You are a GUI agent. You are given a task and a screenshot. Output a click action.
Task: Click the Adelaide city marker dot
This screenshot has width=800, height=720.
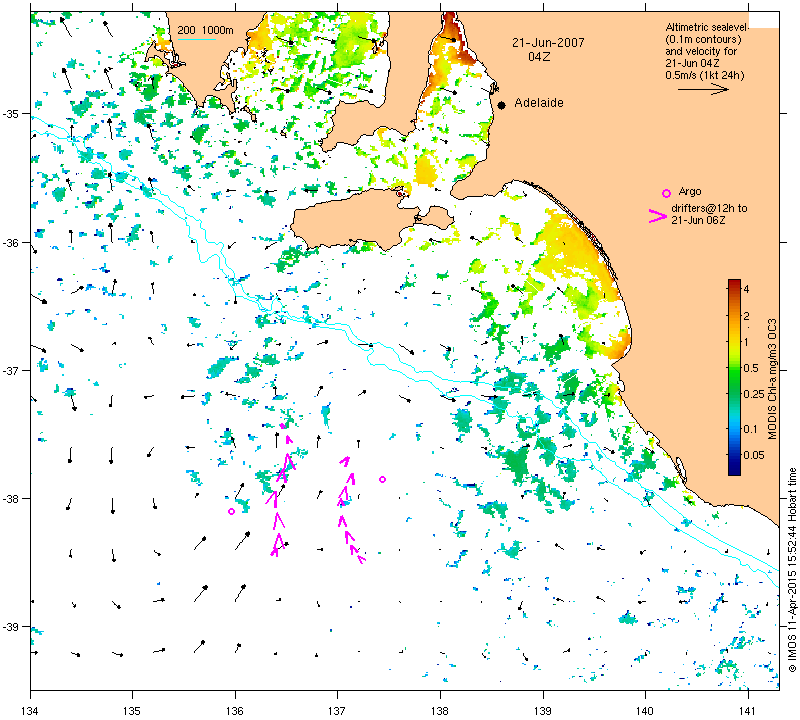(x=502, y=105)
